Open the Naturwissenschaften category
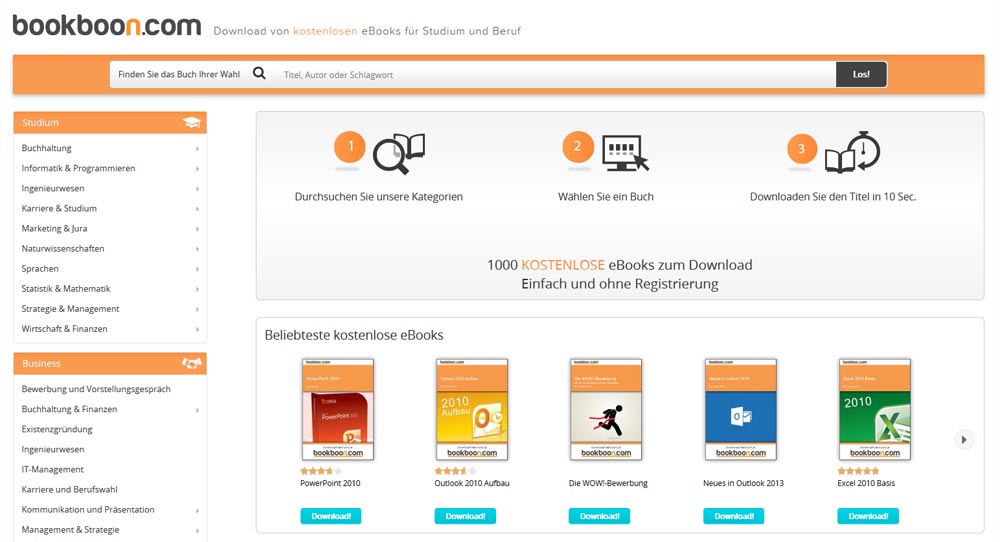The width and height of the screenshot is (1000, 542). pos(63,249)
